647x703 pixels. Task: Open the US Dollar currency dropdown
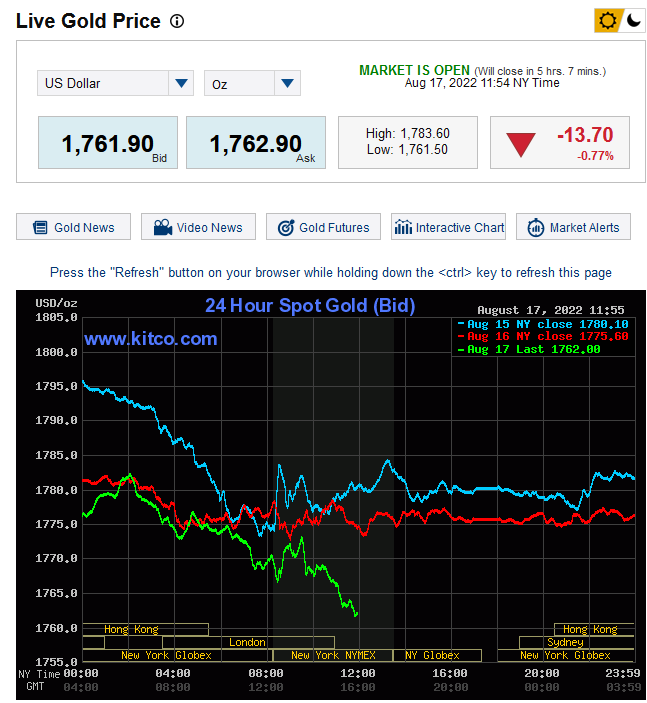point(115,83)
